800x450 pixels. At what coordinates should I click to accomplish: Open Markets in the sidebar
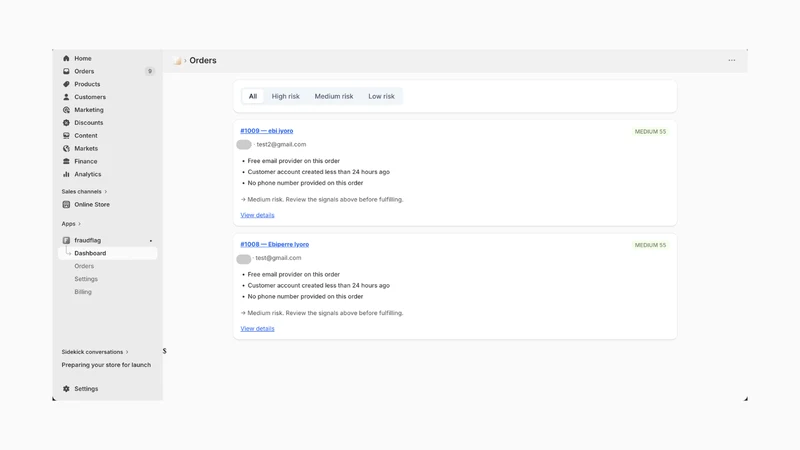(86, 148)
